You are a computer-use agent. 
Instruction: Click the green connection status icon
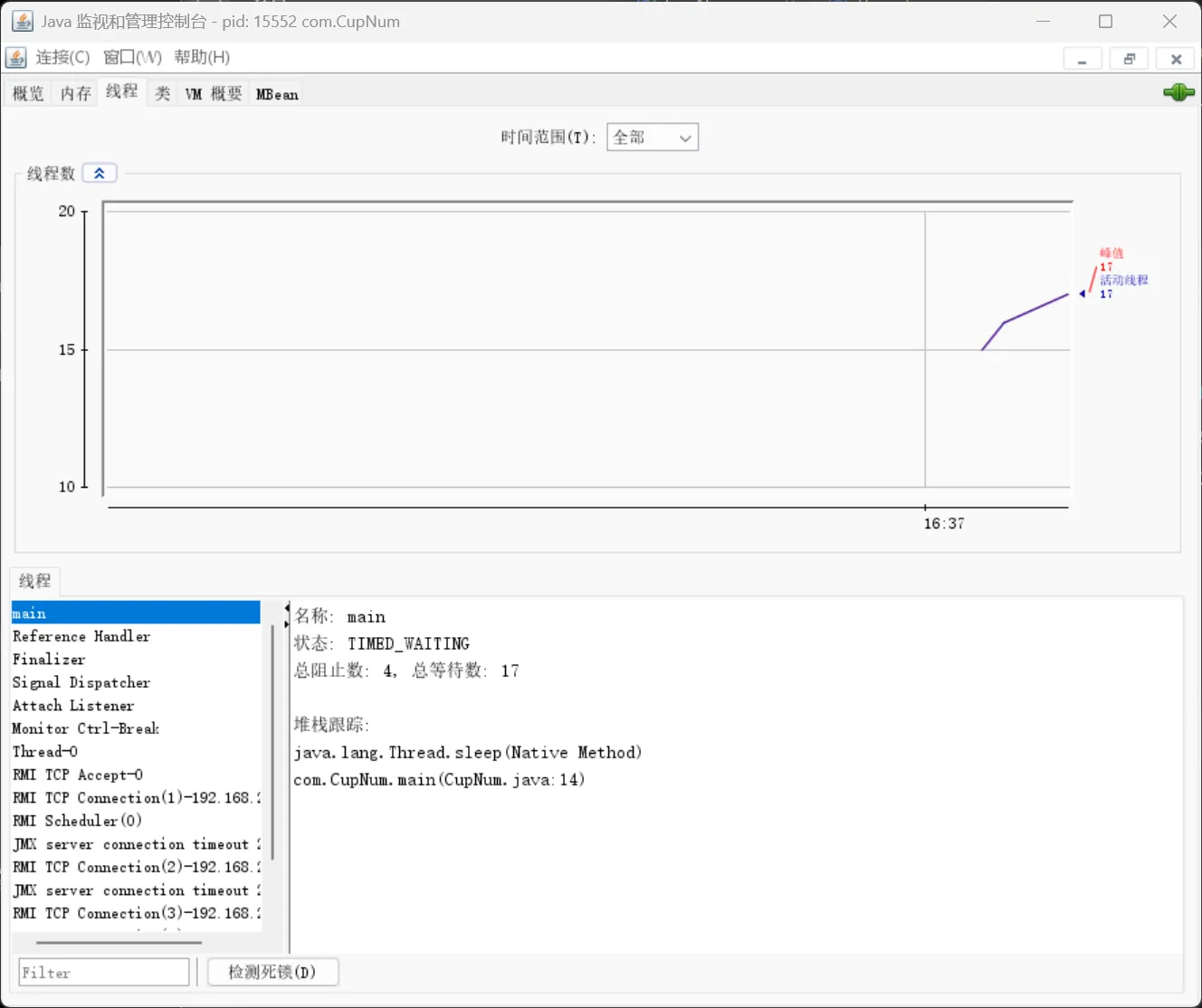coord(1178,92)
